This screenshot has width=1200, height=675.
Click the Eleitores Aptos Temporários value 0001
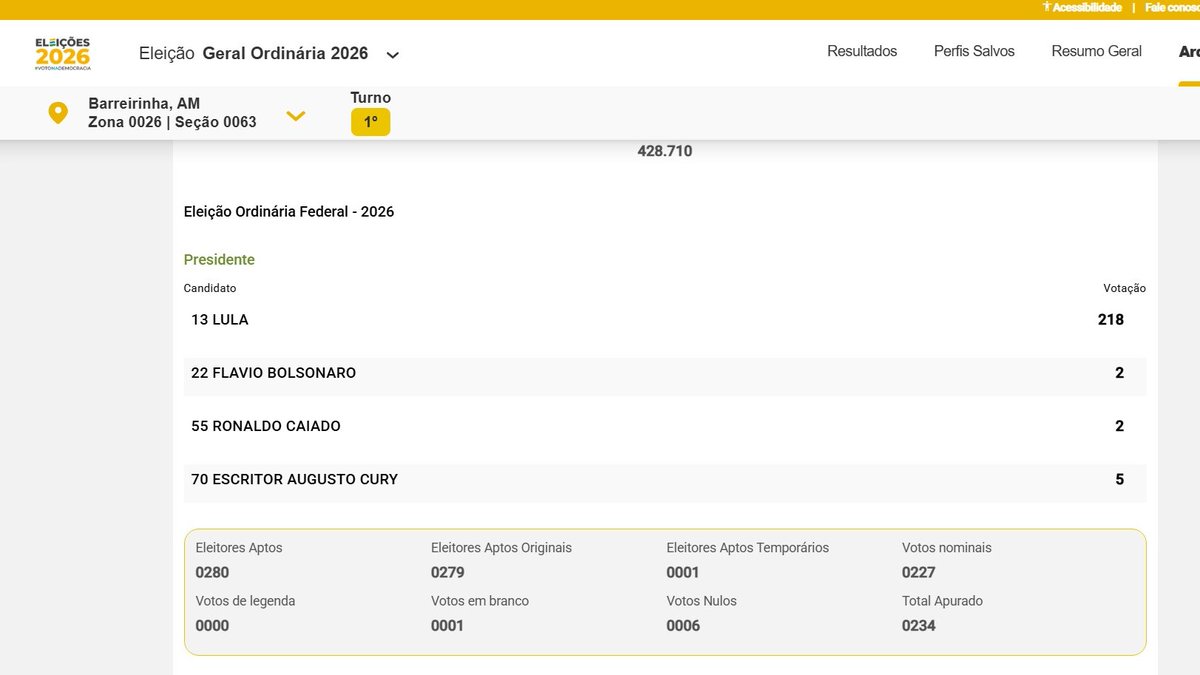pos(683,573)
